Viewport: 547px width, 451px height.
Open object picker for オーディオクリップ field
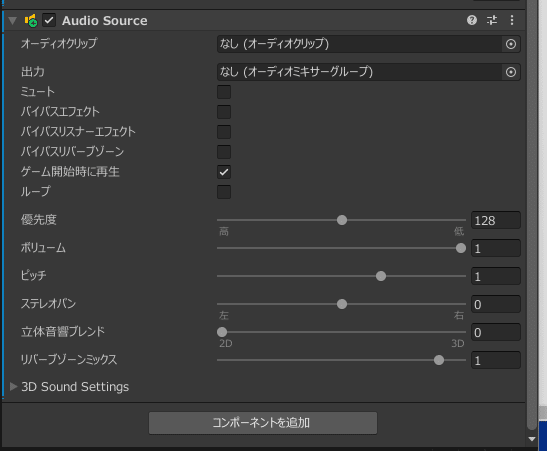coord(511,44)
